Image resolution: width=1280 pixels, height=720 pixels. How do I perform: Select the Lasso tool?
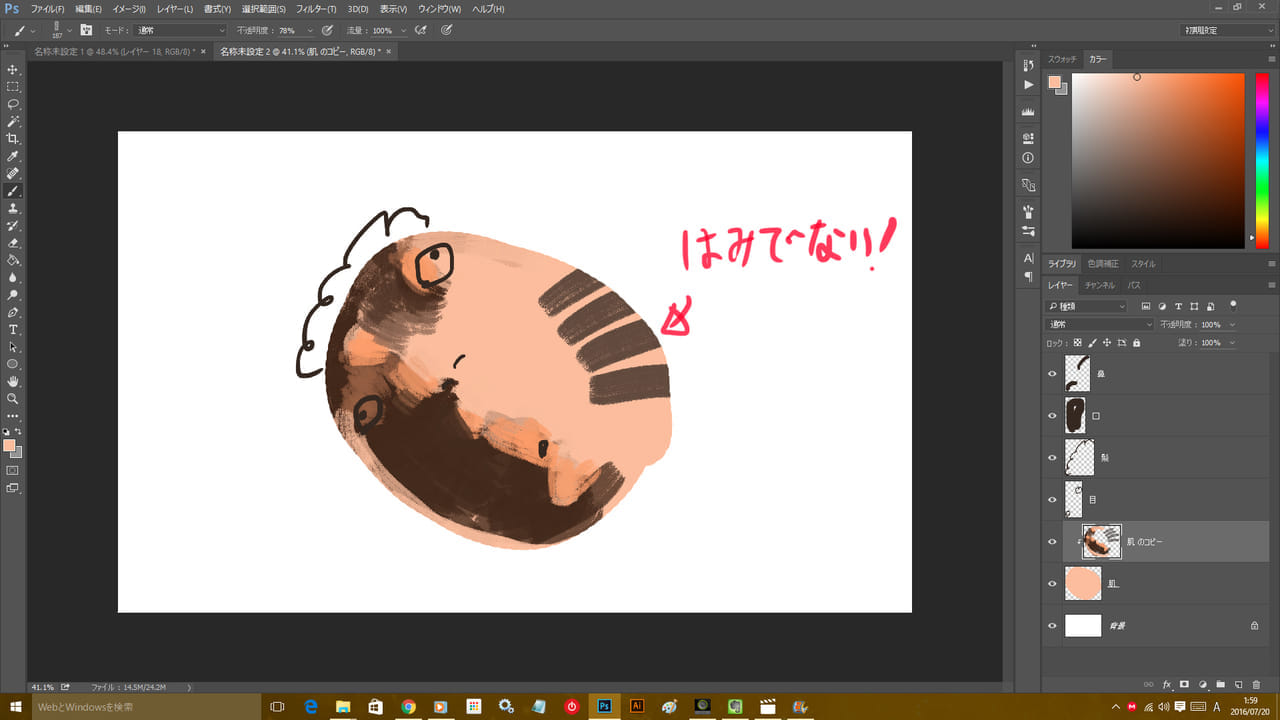point(13,104)
